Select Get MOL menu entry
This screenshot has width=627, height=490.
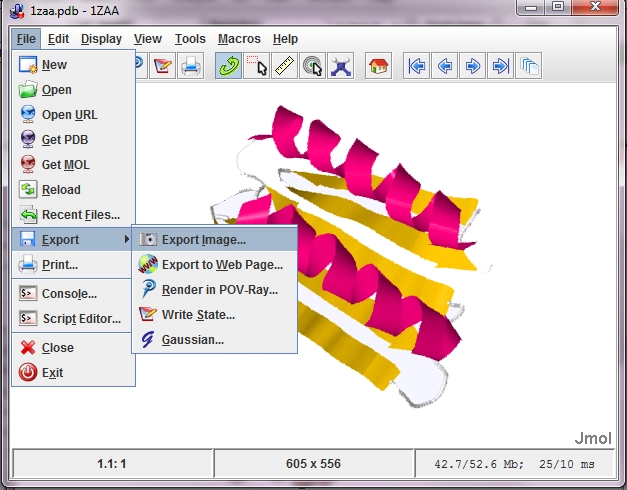pyautogui.click(x=73, y=164)
